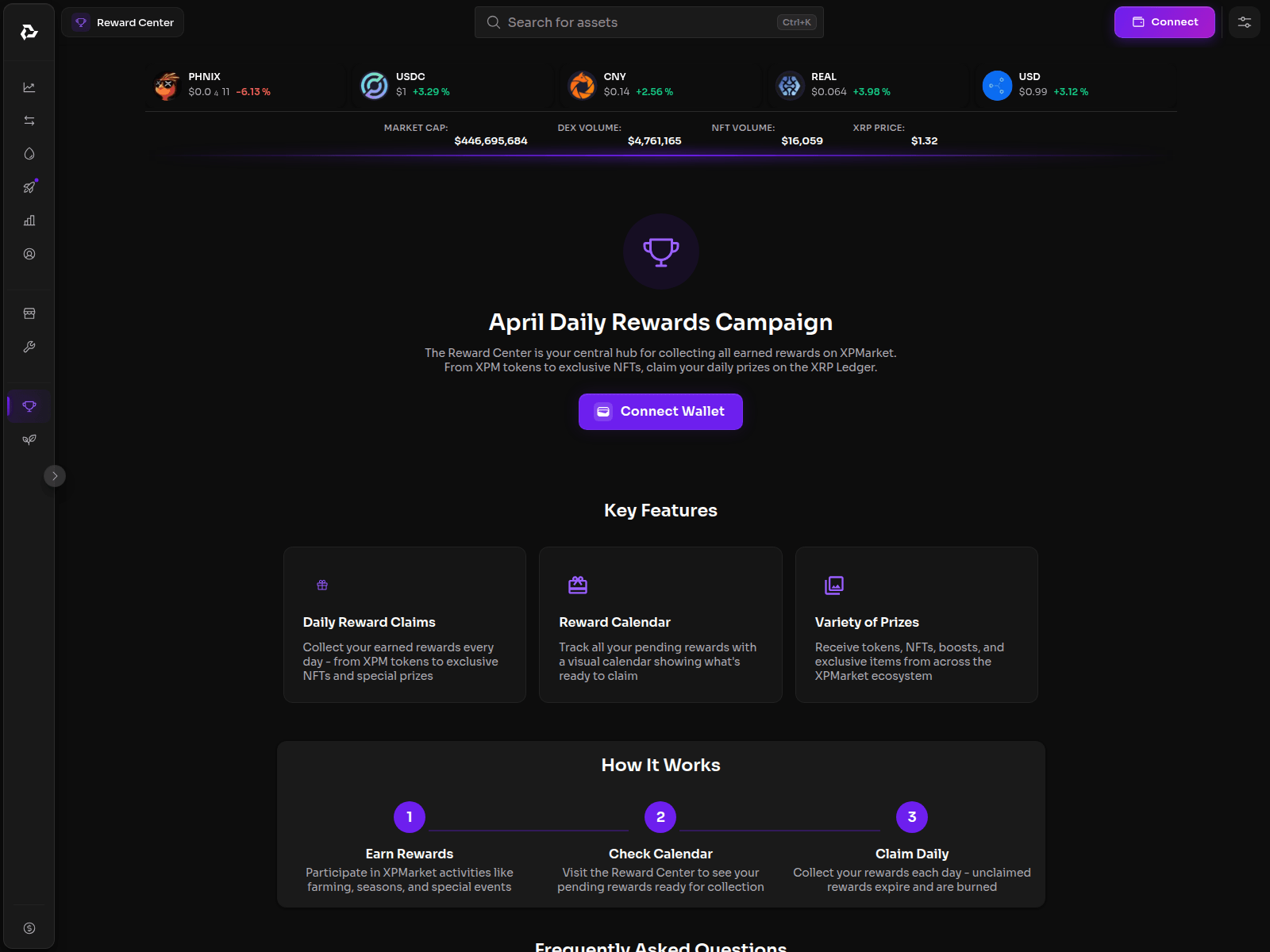Viewport: 1270px width, 952px height.
Task: Open the line chart icon in sidebar
Action: 29,87
